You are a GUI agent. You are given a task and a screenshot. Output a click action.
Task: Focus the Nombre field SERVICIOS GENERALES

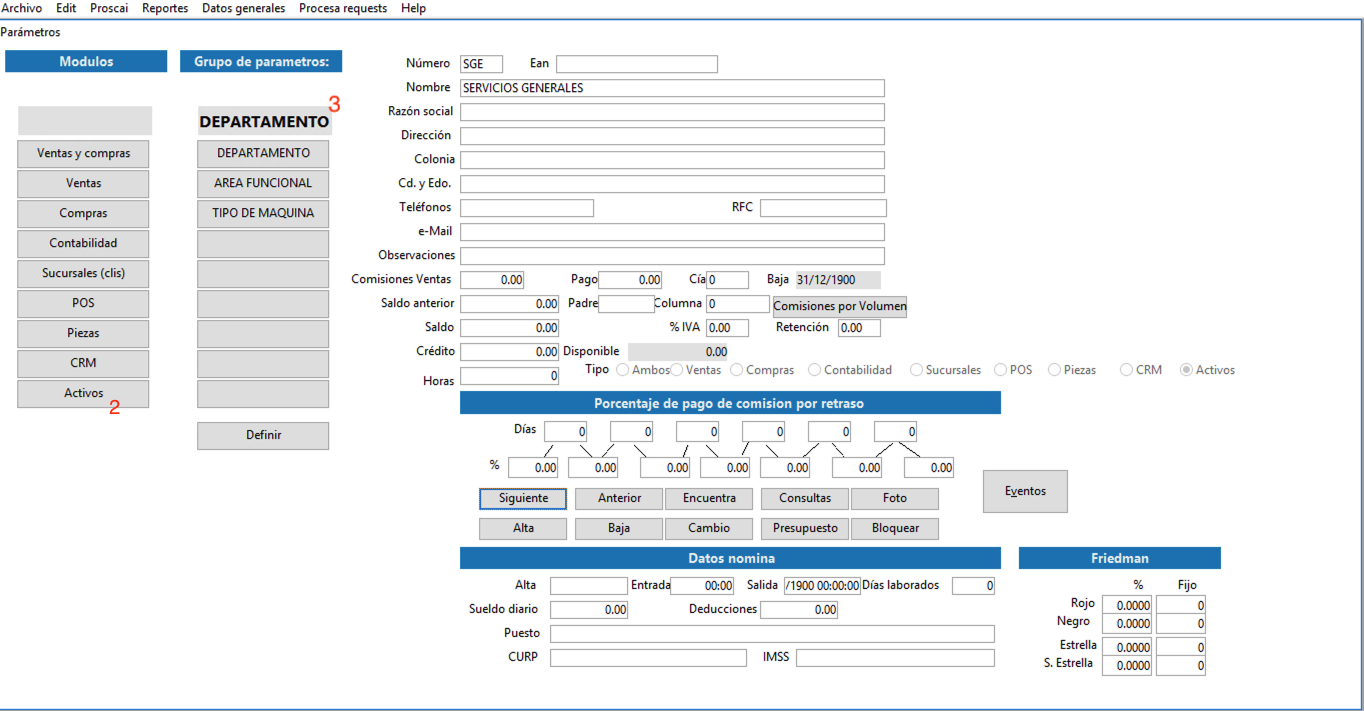pyautogui.click(x=673, y=88)
